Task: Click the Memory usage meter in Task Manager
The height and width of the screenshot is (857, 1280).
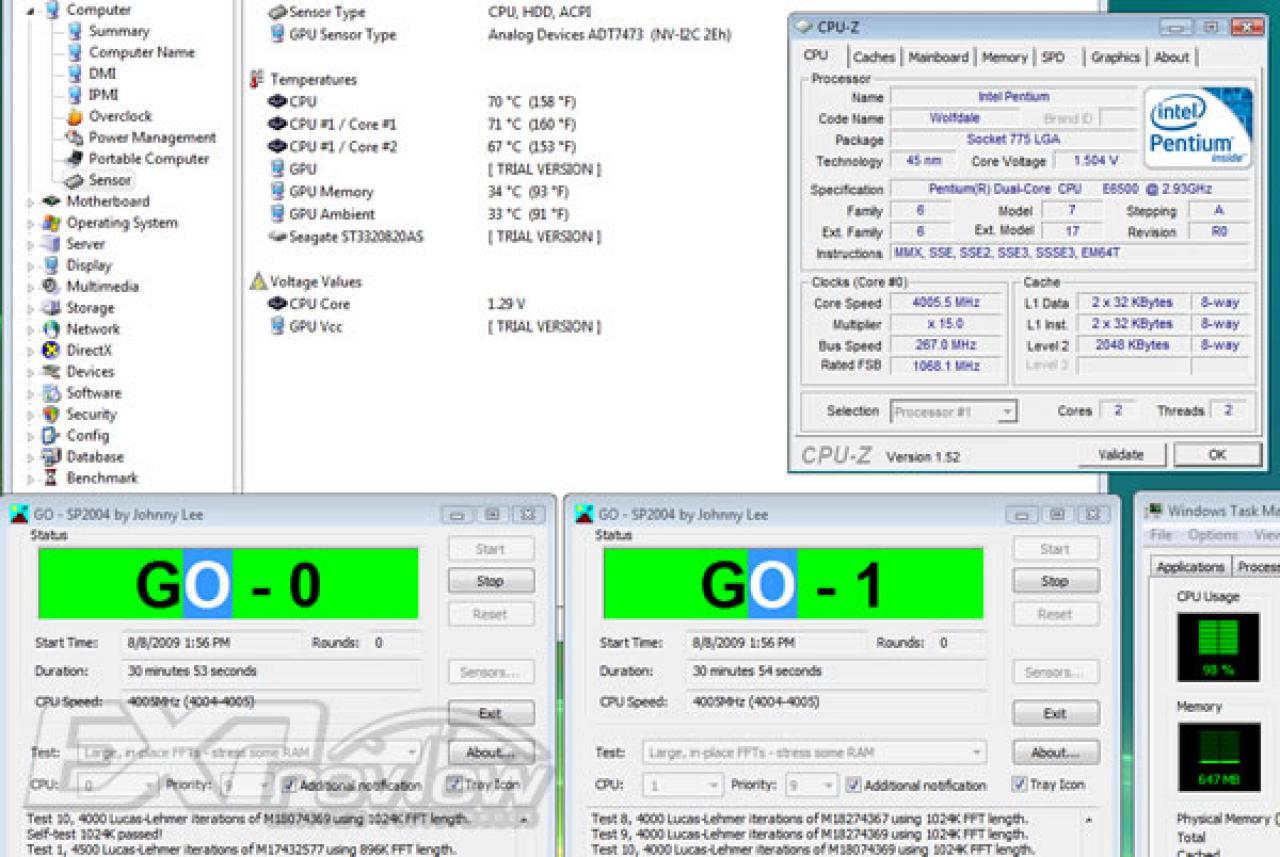Action: point(1218,757)
